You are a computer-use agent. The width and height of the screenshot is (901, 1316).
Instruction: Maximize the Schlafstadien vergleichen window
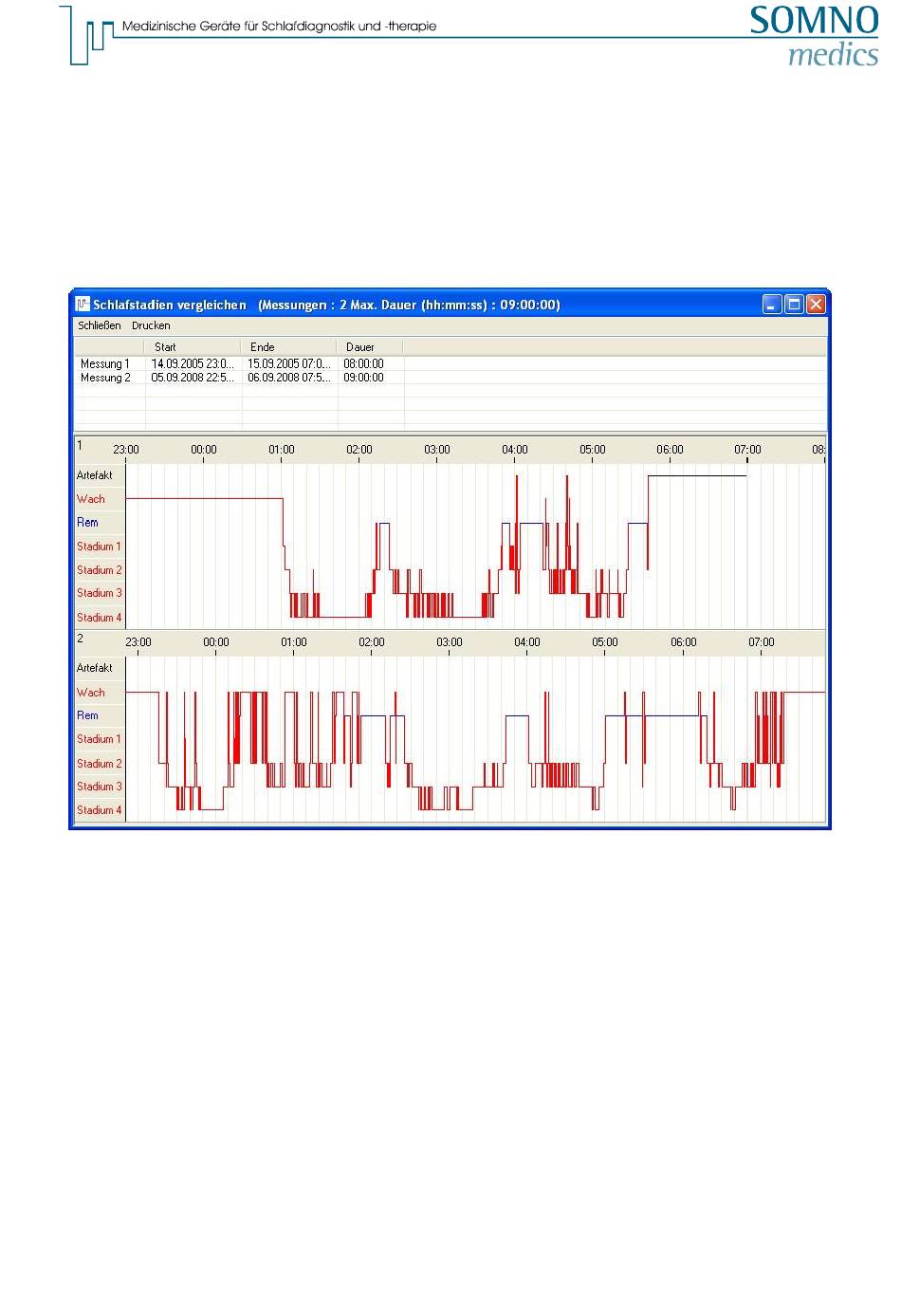[794, 305]
